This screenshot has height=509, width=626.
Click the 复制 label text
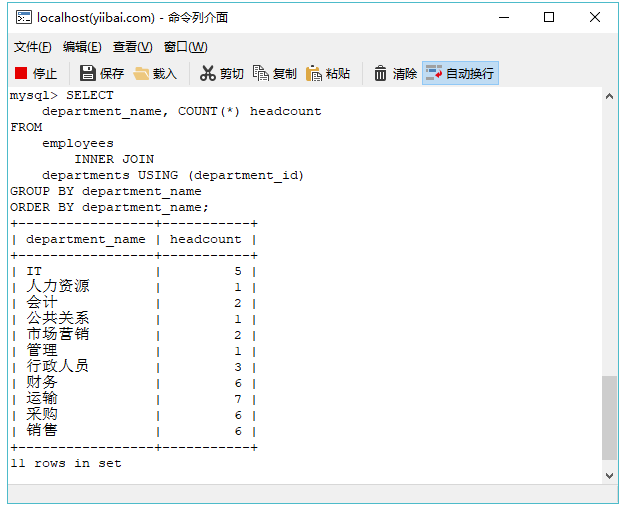point(285,73)
